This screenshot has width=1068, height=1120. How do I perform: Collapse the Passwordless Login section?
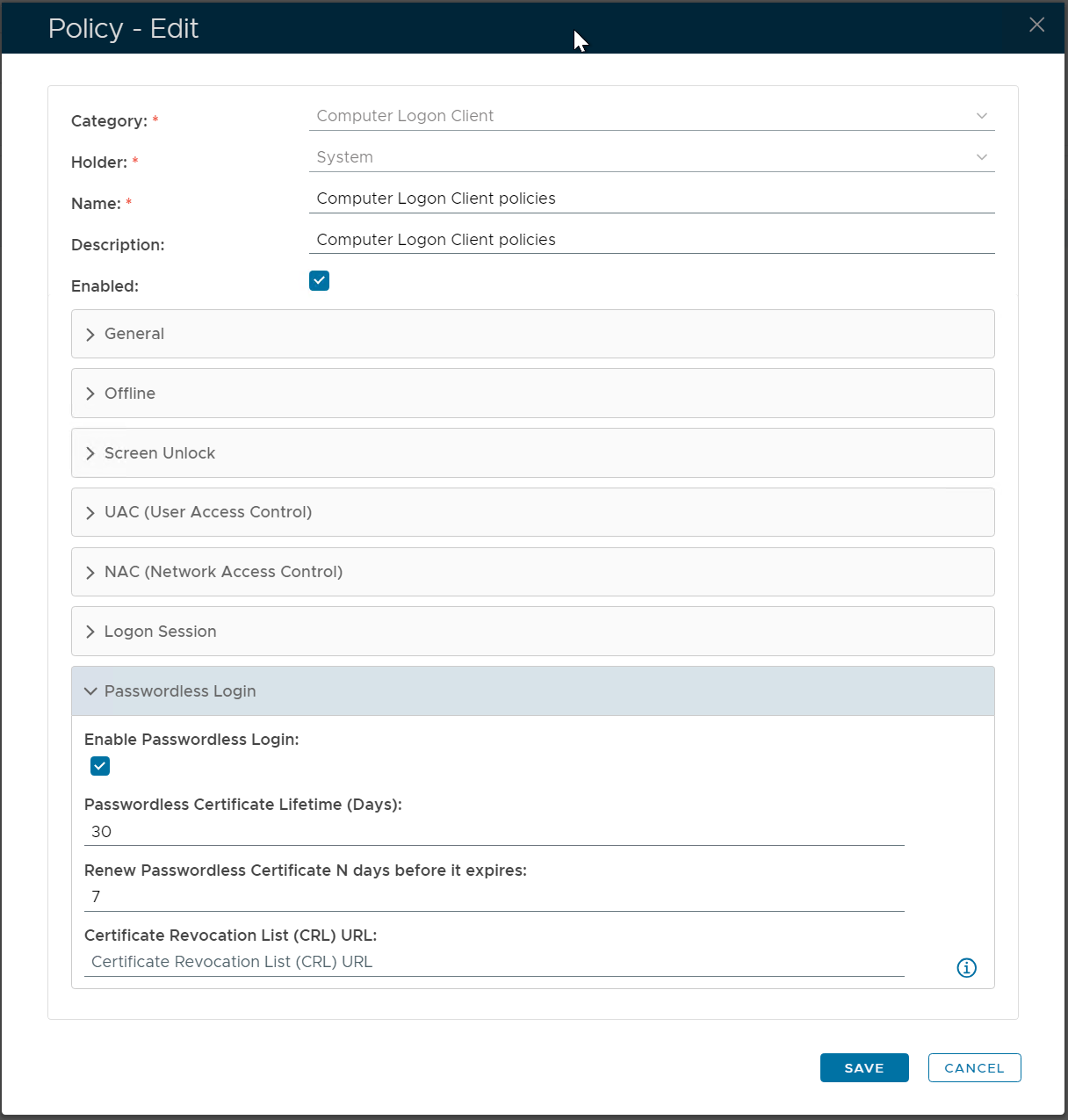pyautogui.click(x=532, y=691)
